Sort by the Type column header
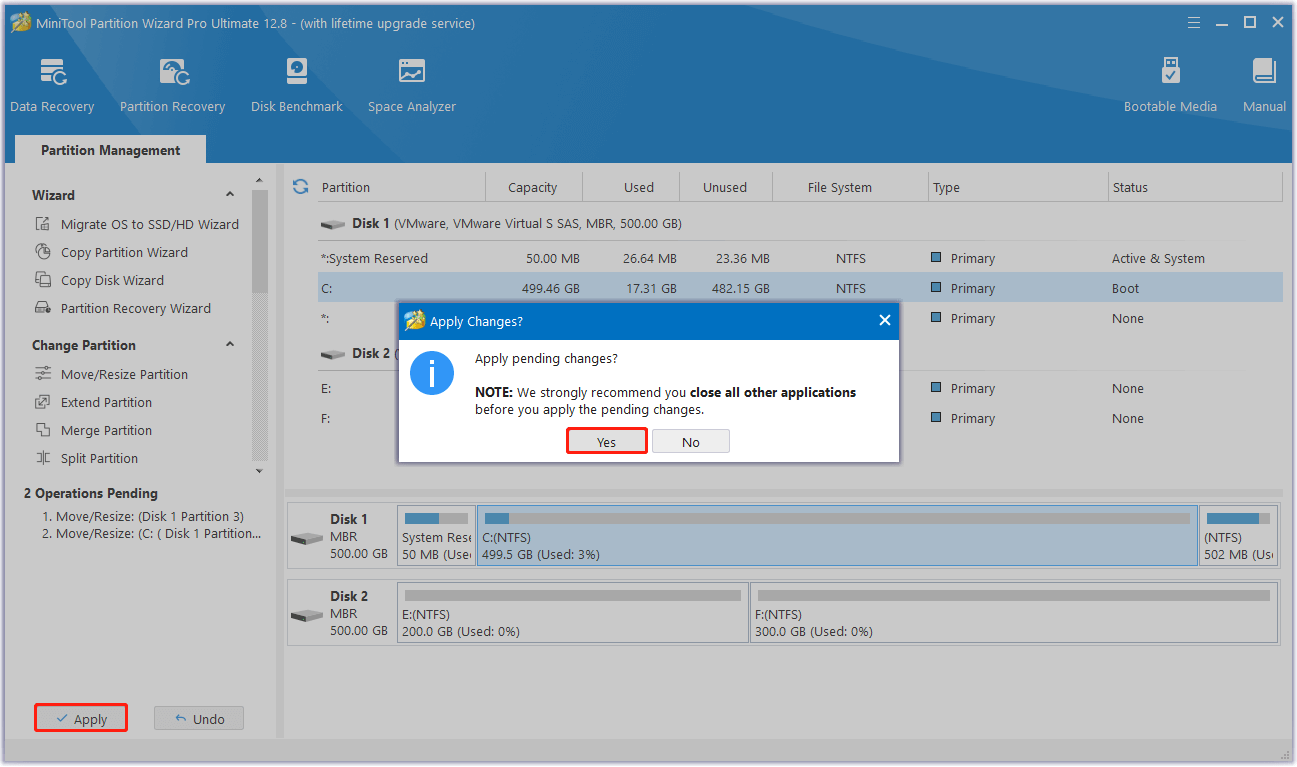The height and width of the screenshot is (767, 1297). pos(946,187)
